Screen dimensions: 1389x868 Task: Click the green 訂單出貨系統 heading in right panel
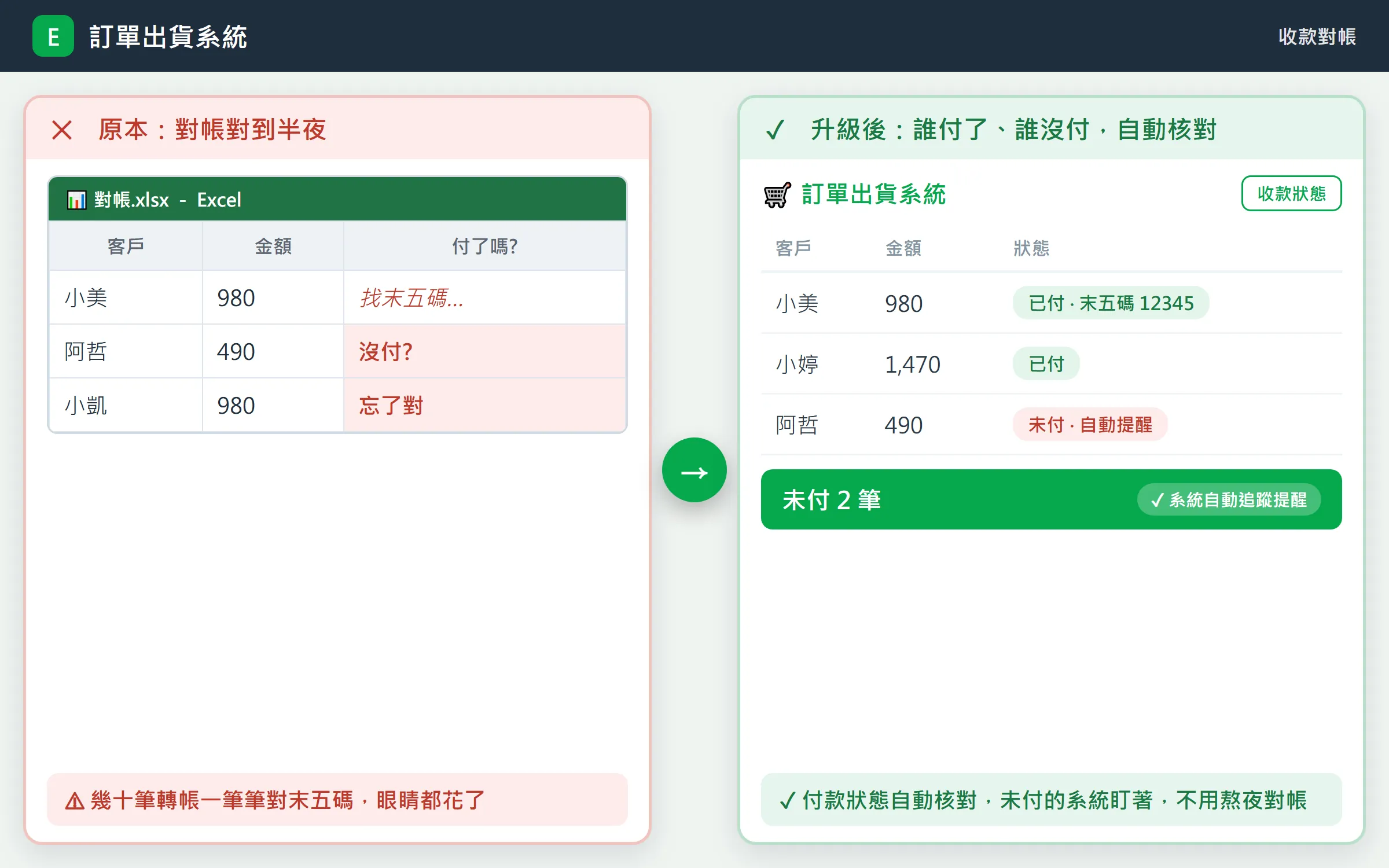coord(873,194)
